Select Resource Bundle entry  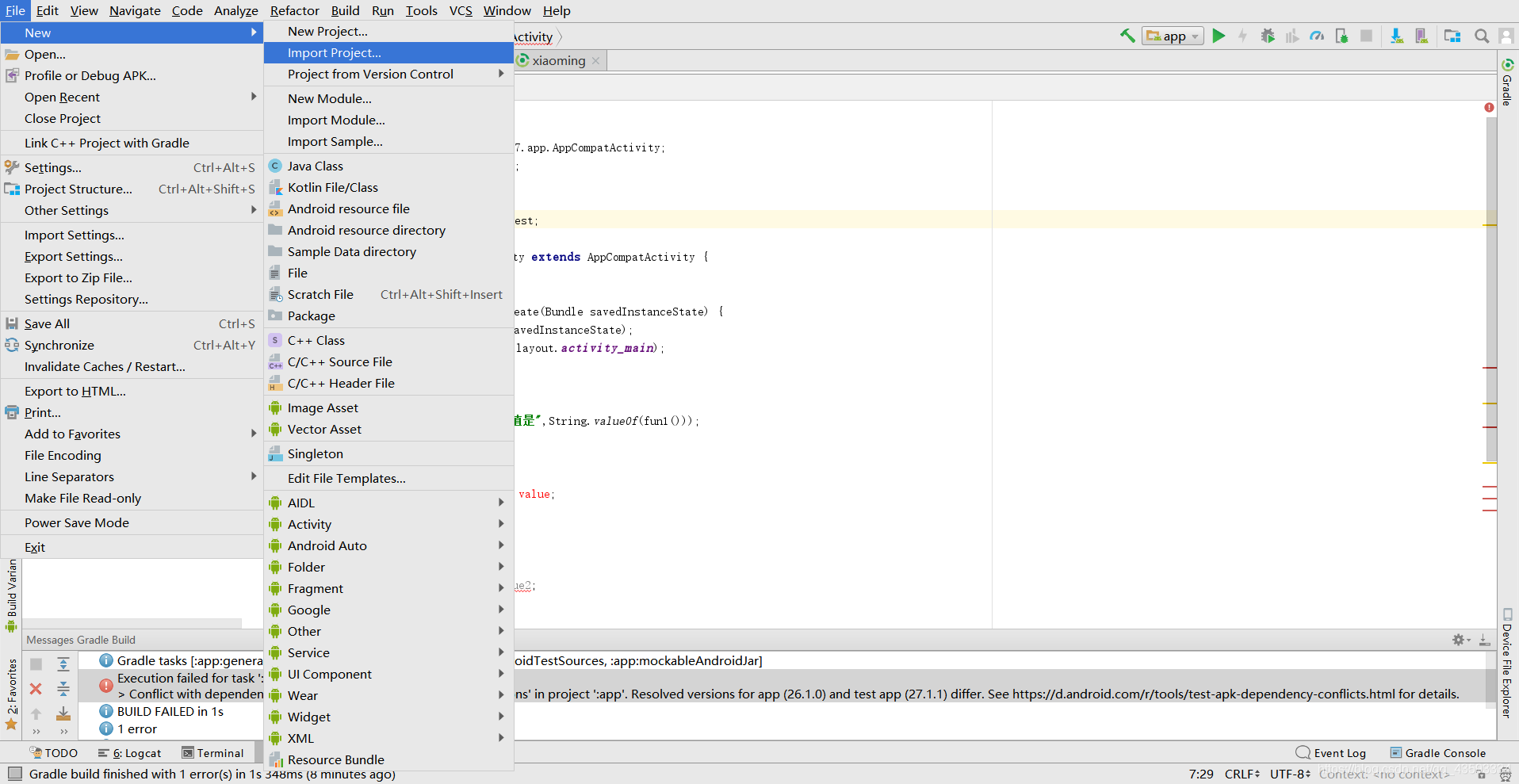tap(388, 759)
